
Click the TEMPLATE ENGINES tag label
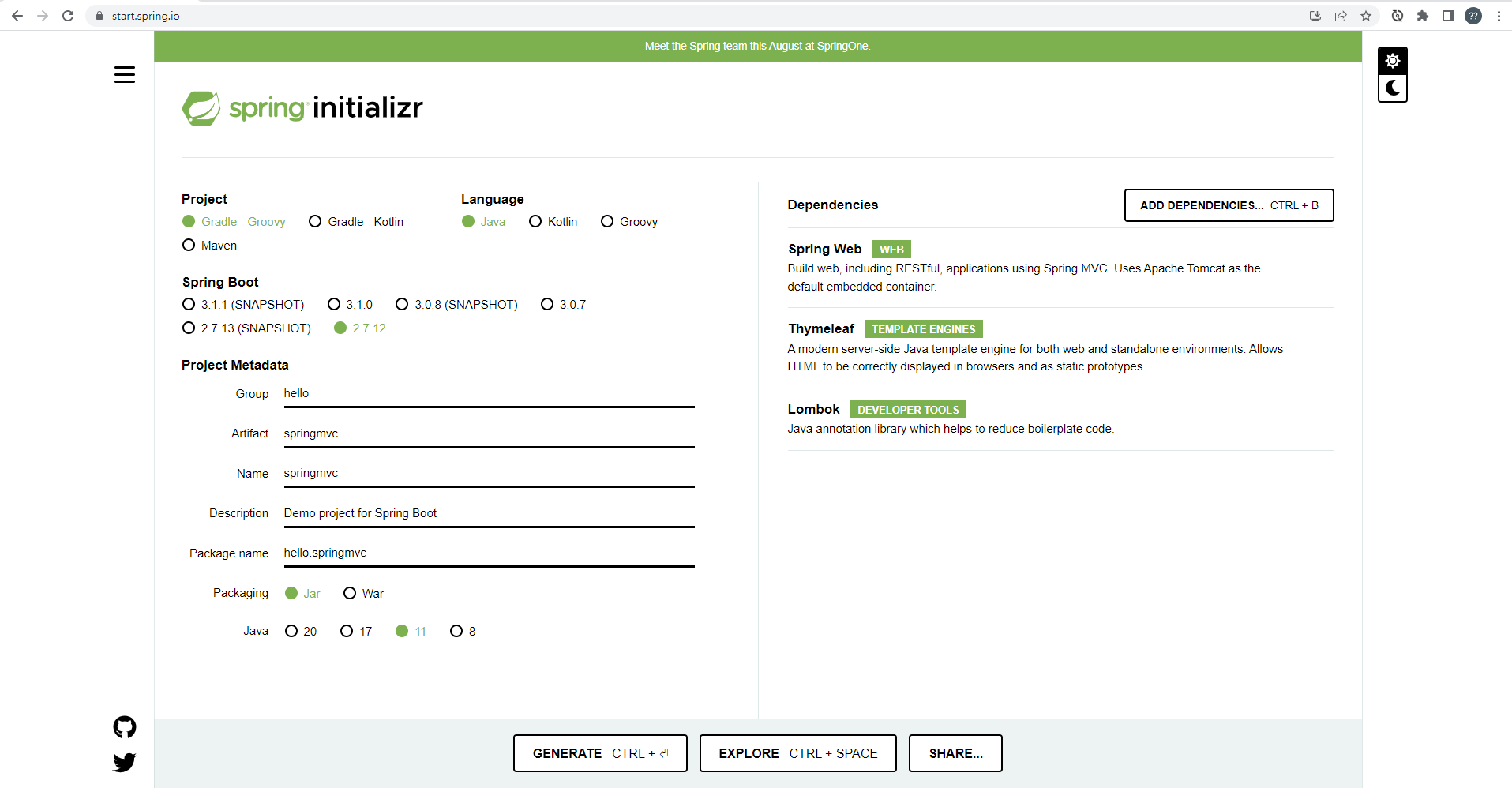pos(924,329)
